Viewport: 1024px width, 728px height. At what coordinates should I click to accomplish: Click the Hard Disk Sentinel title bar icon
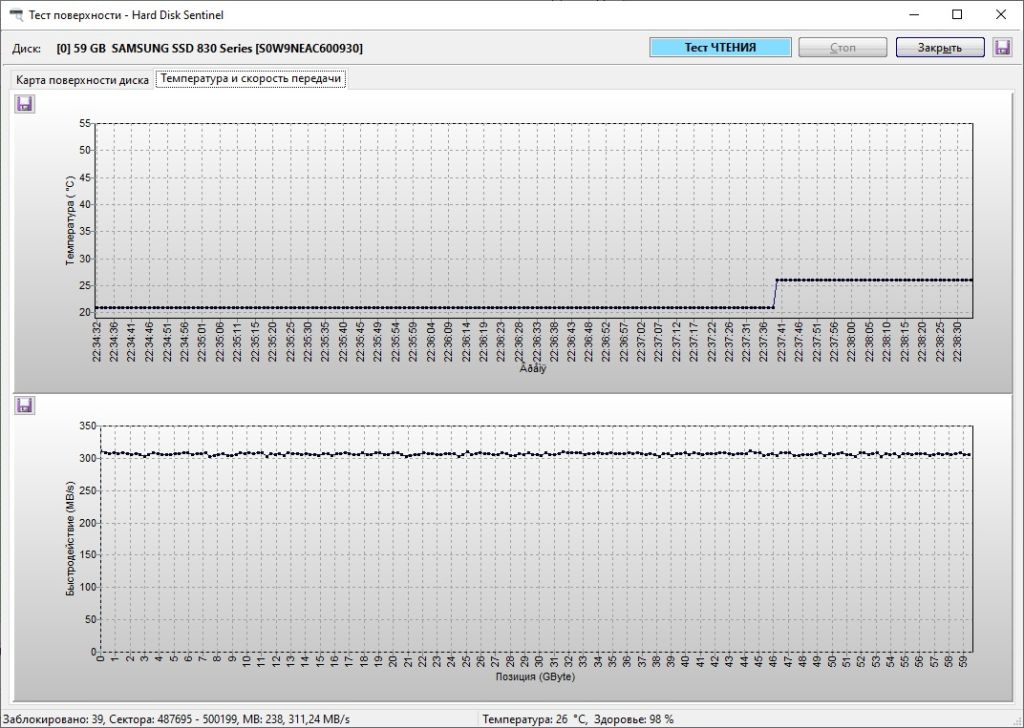(x=16, y=14)
